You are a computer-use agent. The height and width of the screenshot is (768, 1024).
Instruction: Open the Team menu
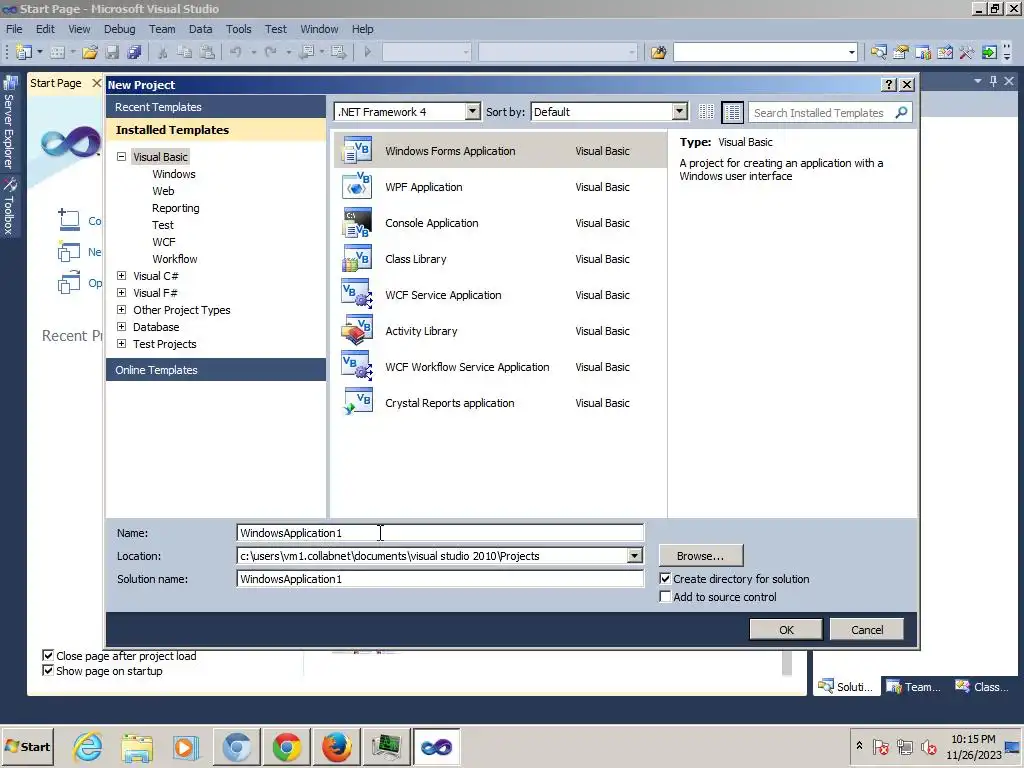162,29
